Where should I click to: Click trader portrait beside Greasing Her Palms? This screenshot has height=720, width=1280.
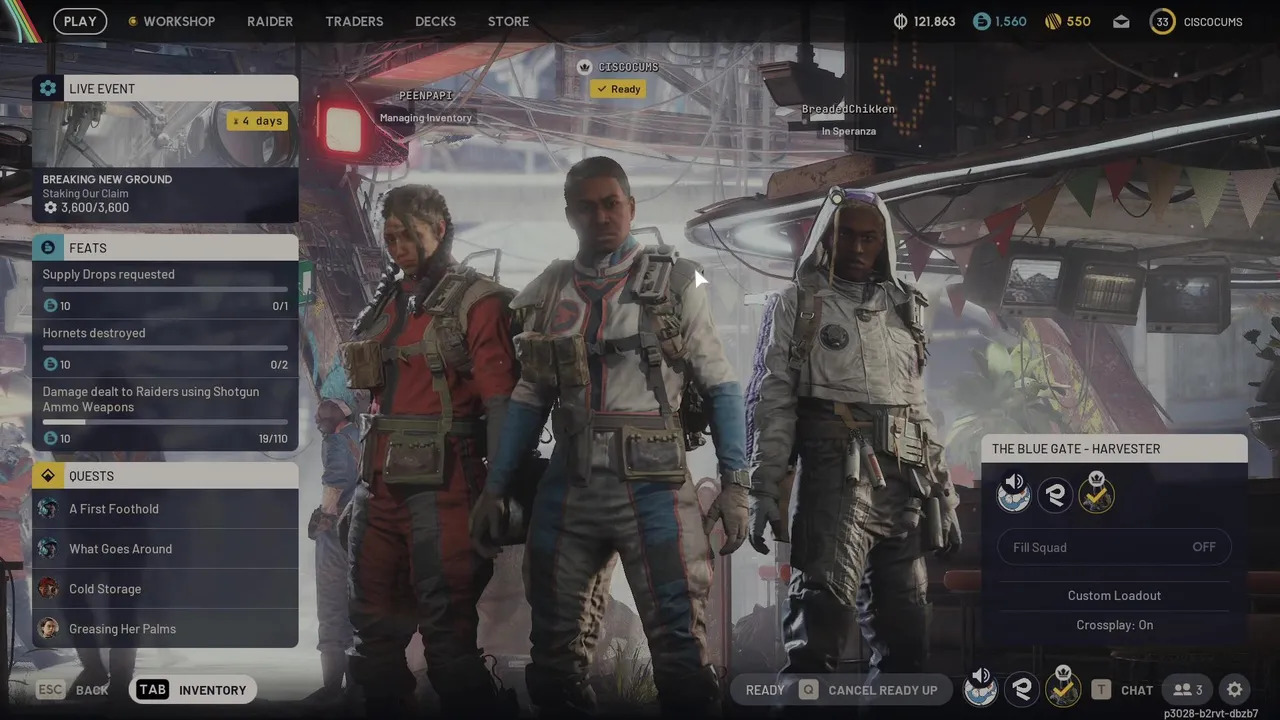[x=48, y=629]
